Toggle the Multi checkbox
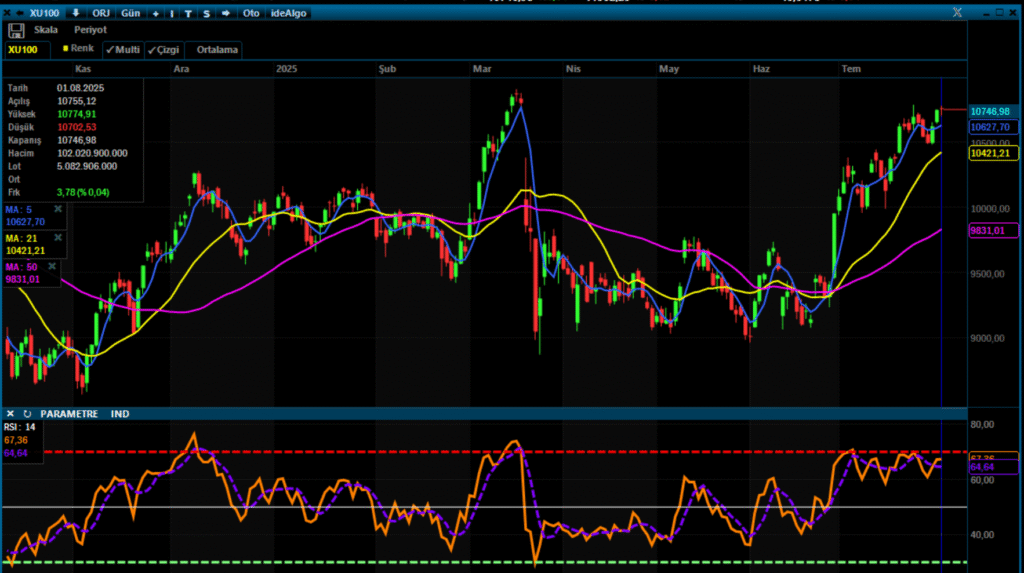Screen dimensions: 1024x573 pos(123,50)
